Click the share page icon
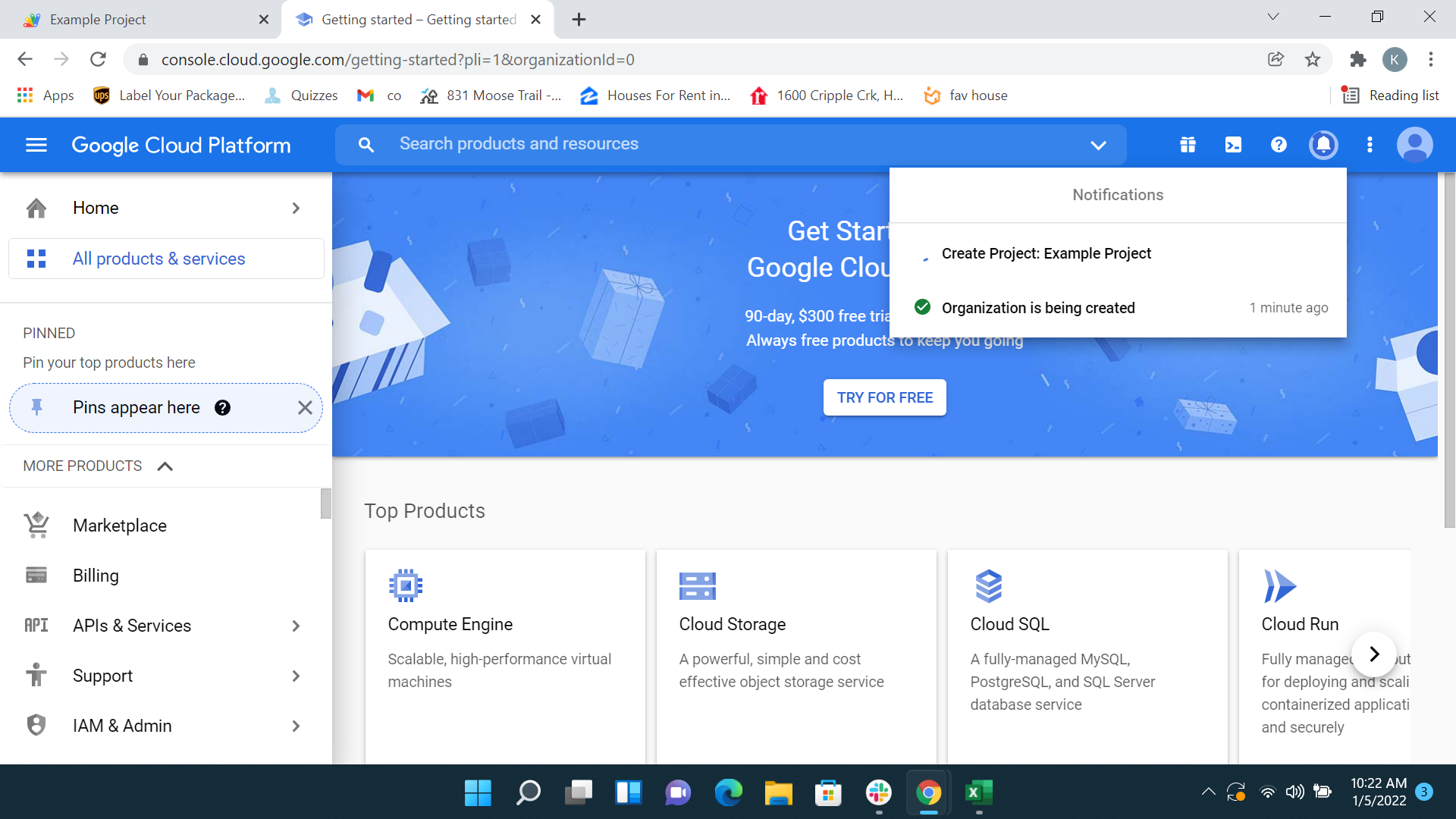The height and width of the screenshot is (819, 1456). (1276, 59)
